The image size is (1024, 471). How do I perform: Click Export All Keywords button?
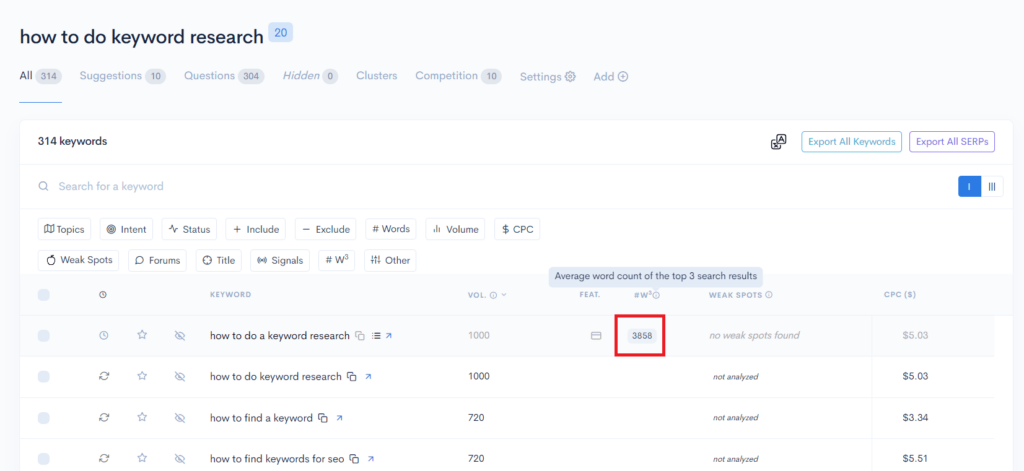852,142
